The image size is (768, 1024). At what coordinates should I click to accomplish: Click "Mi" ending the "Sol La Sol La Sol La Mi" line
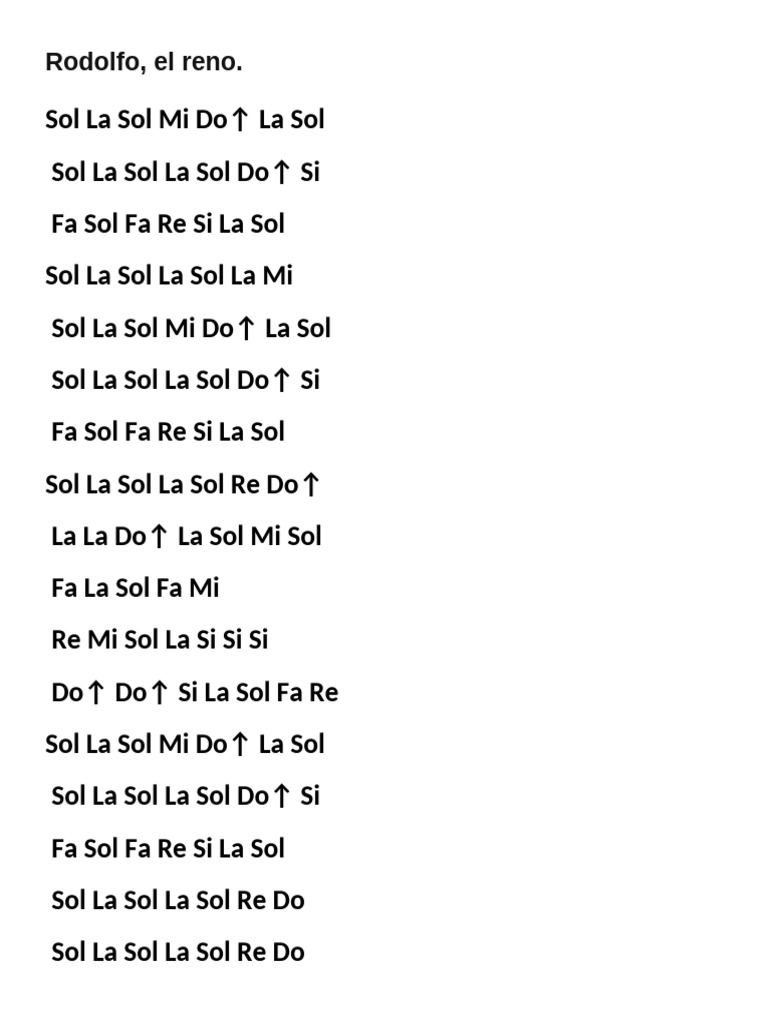point(277,276)
